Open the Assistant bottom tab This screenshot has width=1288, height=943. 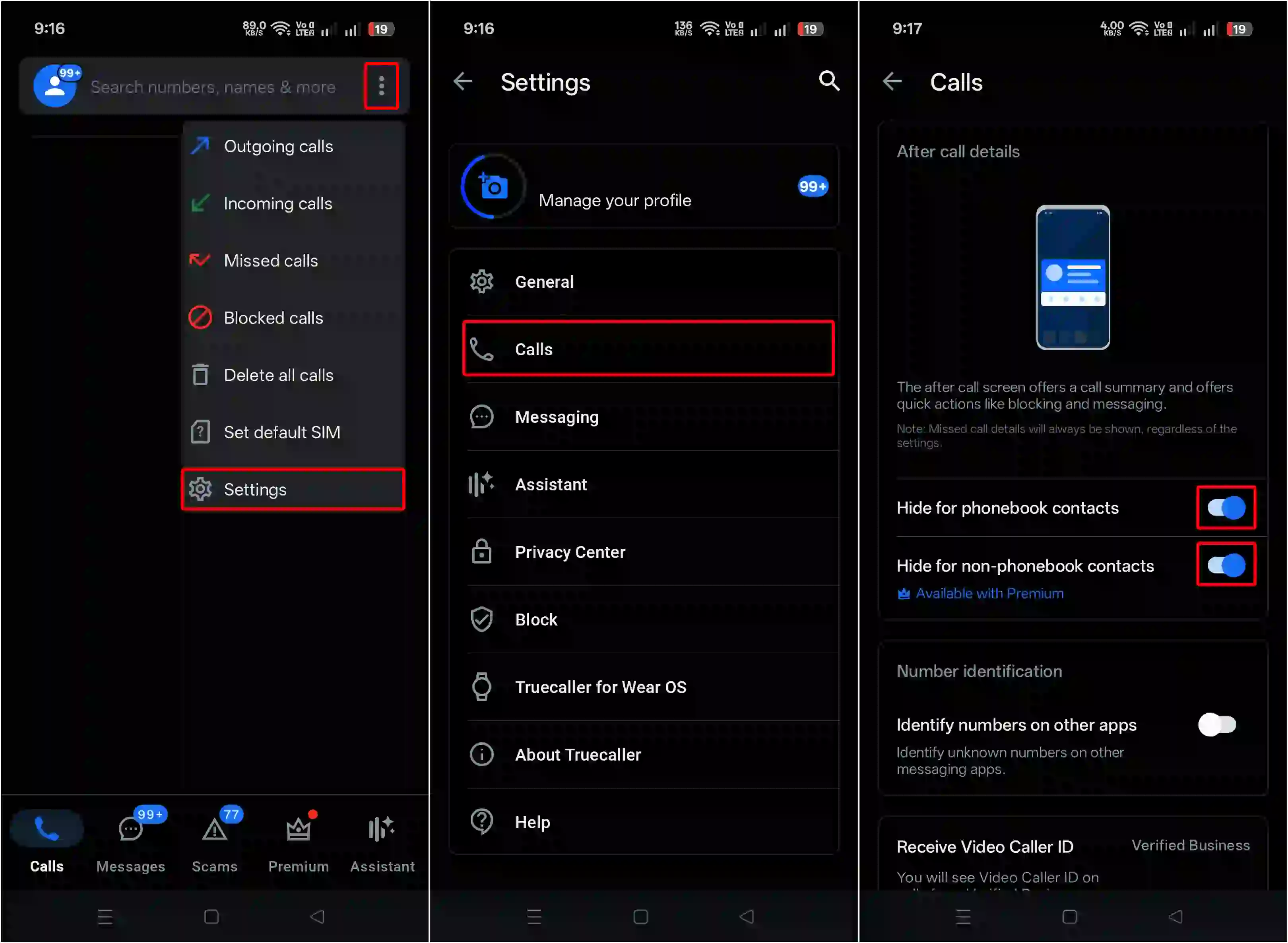[x=382, y=842]
